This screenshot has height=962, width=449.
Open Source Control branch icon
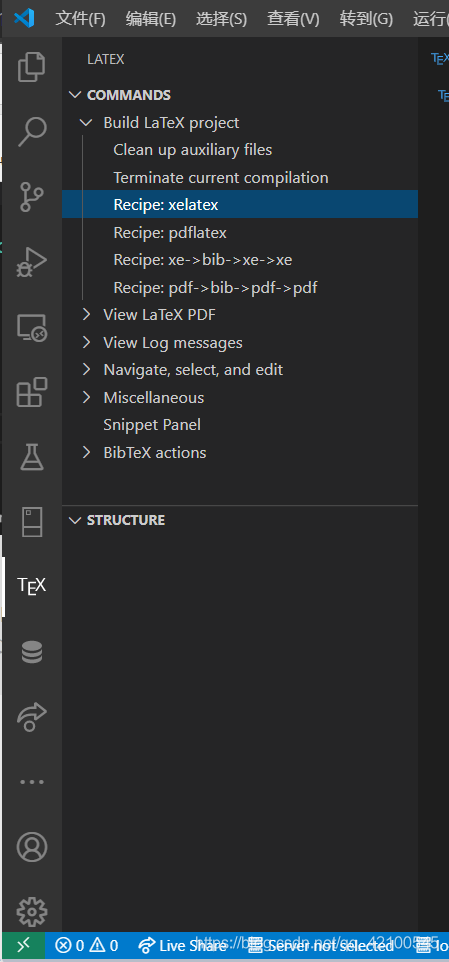[x=31, y=196]
